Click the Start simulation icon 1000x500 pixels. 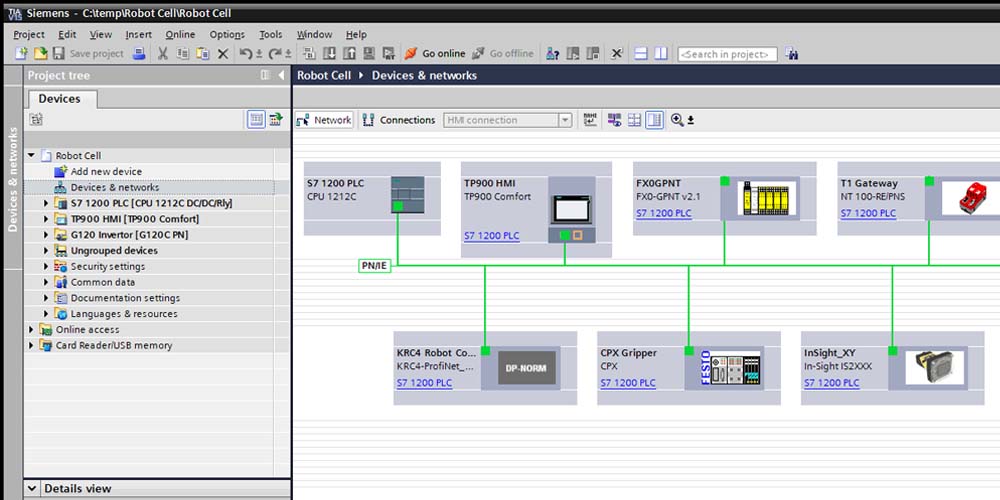tap(369, 54)
